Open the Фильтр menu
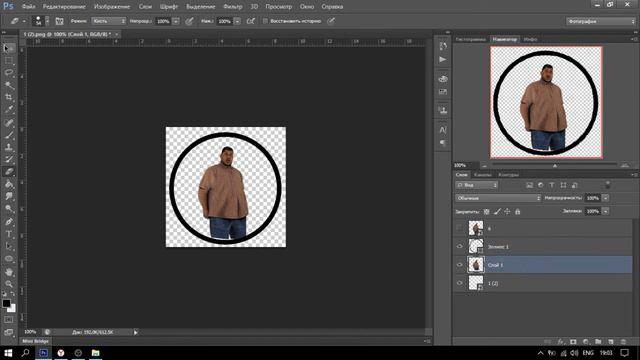 [233, 7]
